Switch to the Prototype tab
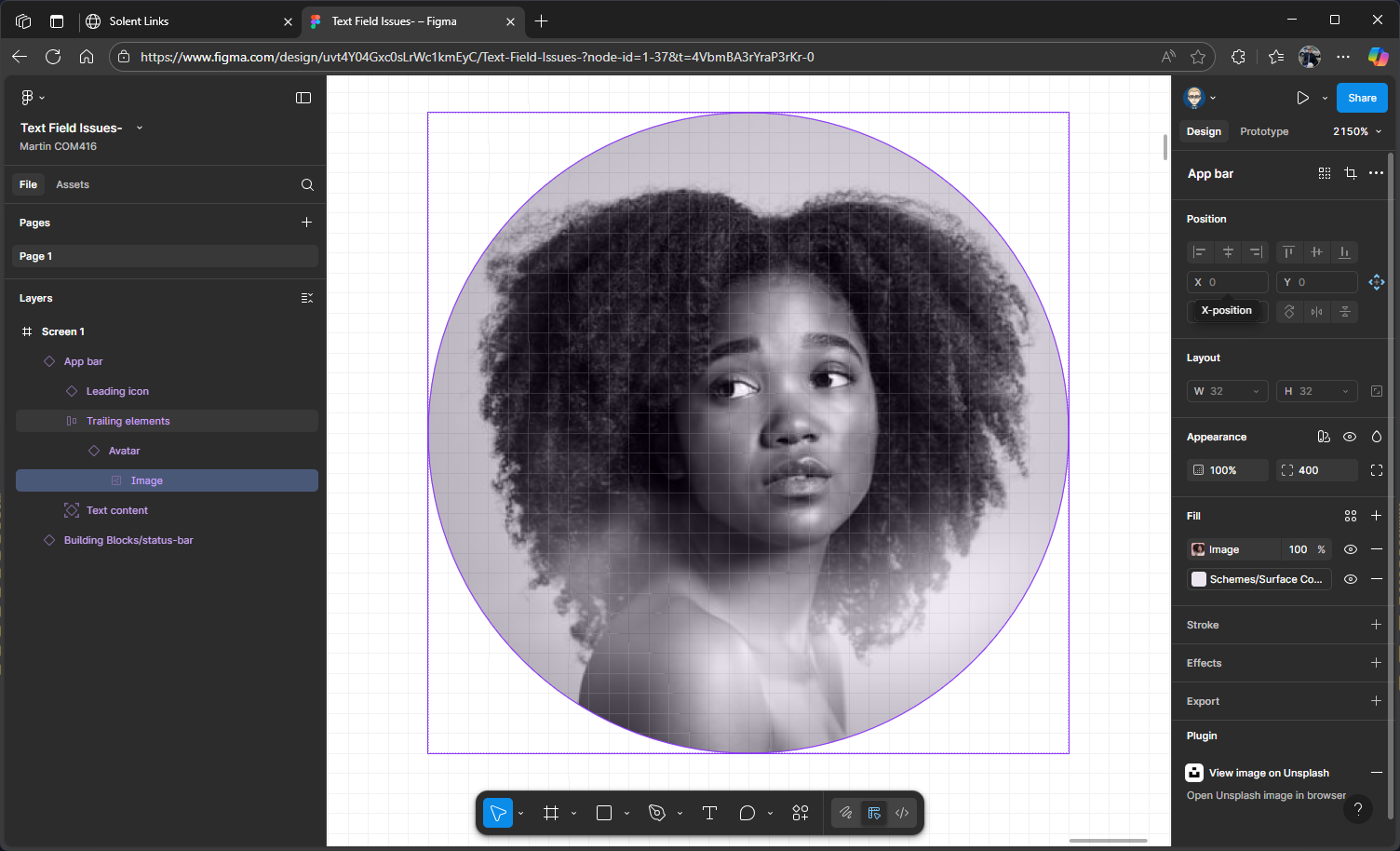The image size is (1400, 851). (1264, 131)
